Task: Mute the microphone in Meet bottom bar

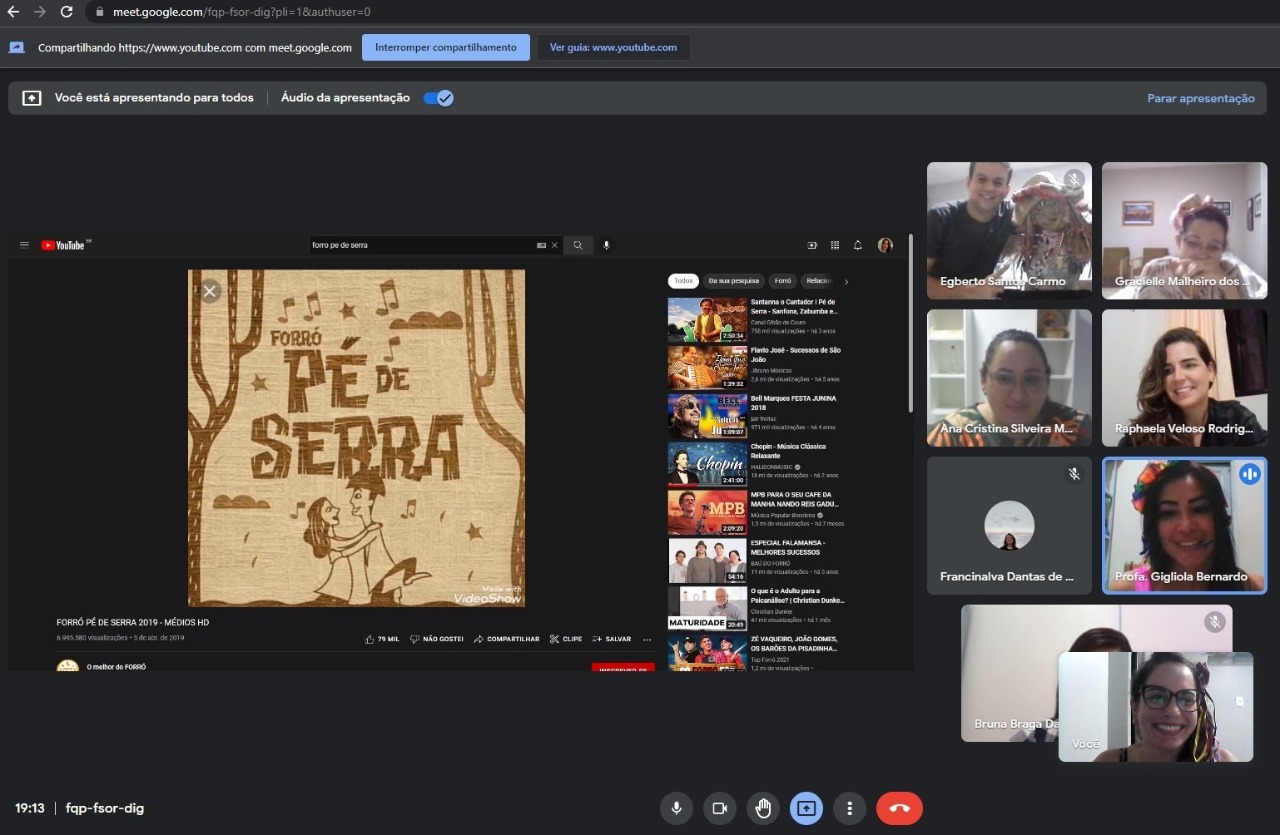Action: [676, 808]
